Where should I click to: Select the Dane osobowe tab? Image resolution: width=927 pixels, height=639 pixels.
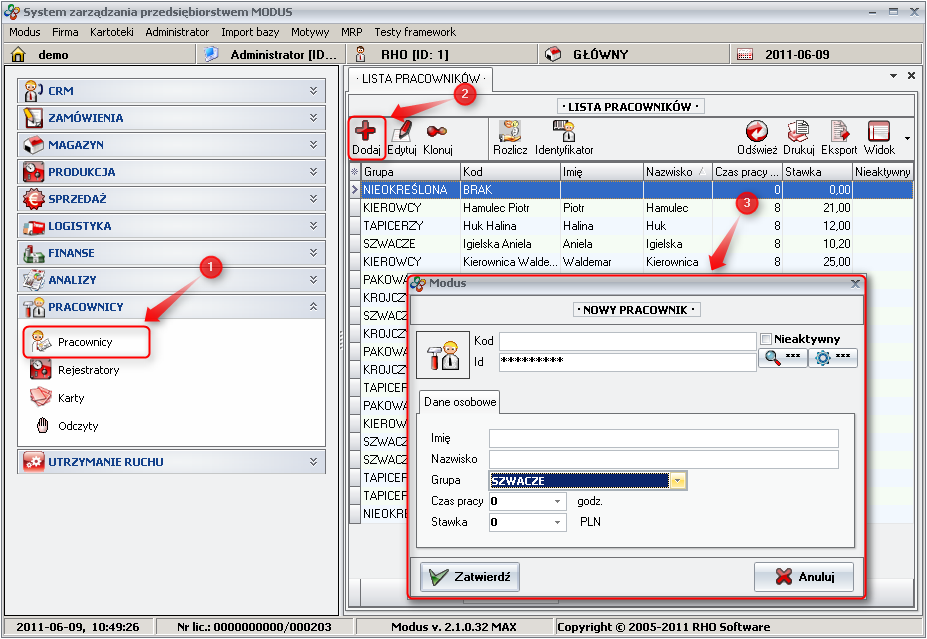pyautogui.click(x=459, y=402)
